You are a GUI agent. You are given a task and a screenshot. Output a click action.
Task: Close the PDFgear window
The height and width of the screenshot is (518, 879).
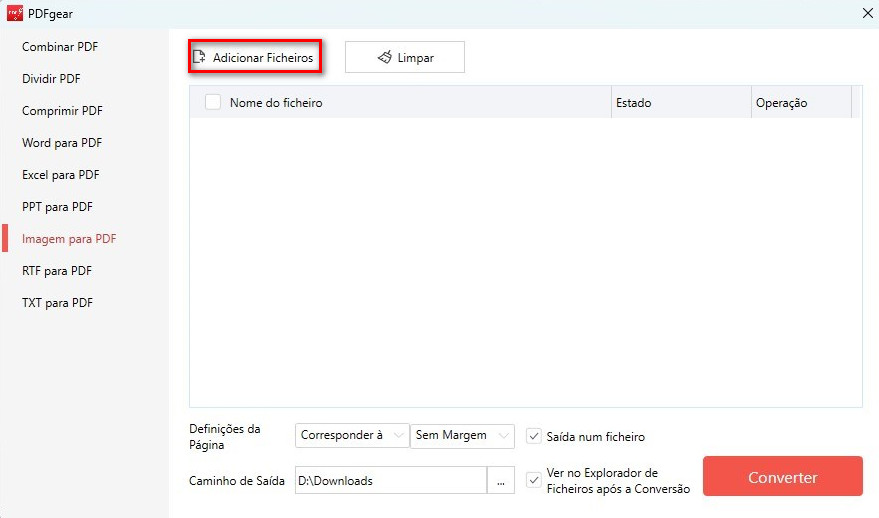(x=867, y=13)
